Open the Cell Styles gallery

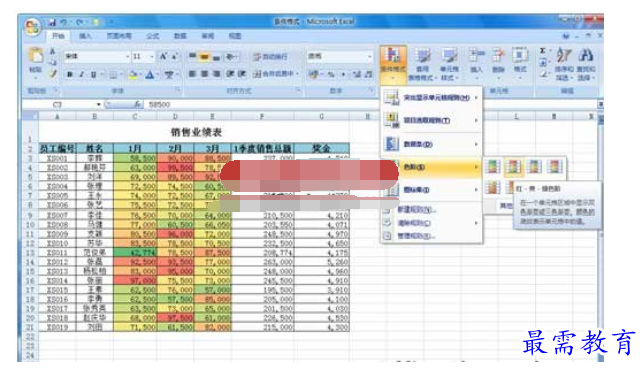[x=449, y=64]
